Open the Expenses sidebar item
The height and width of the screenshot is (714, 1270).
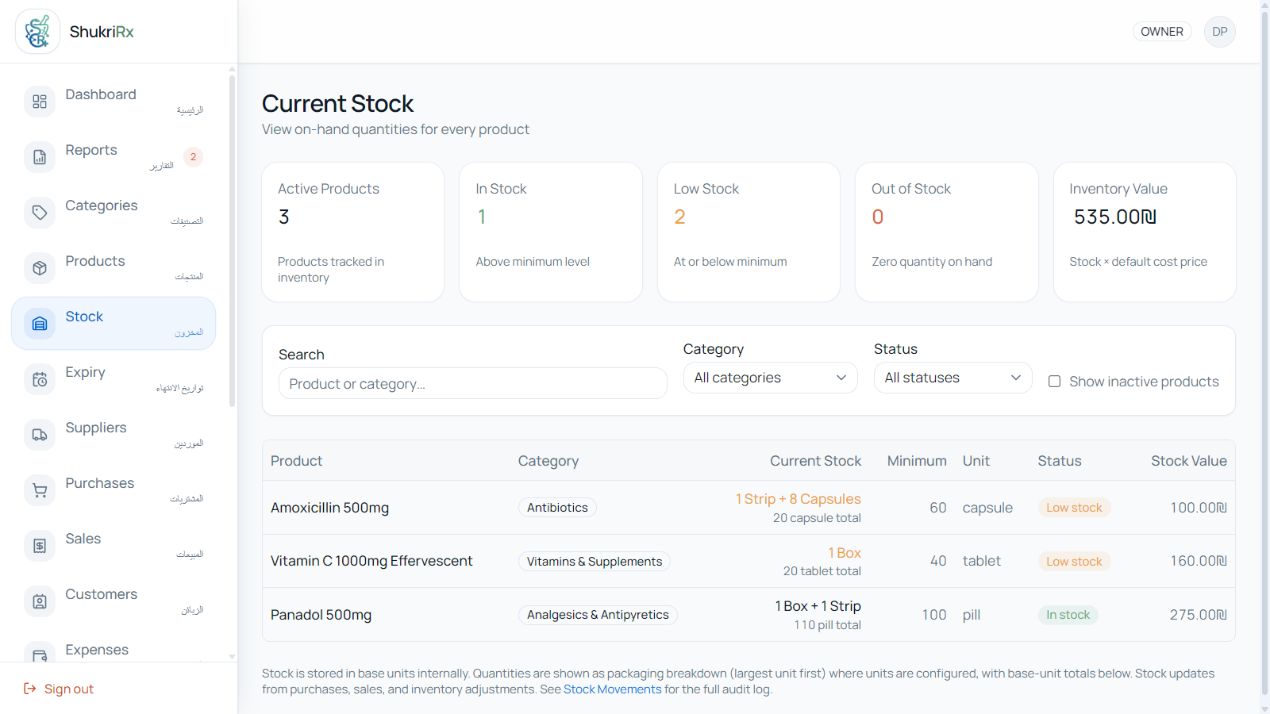tap(113, 652)
